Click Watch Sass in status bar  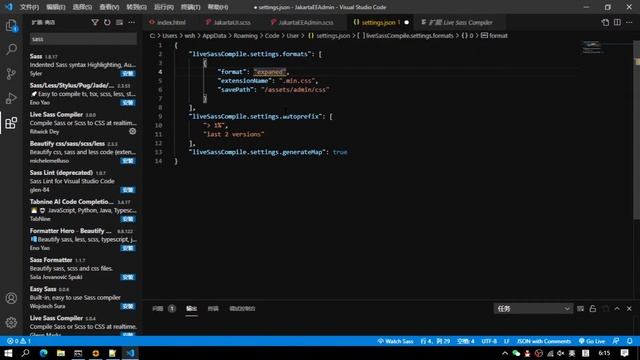click(x=395, y=341)
